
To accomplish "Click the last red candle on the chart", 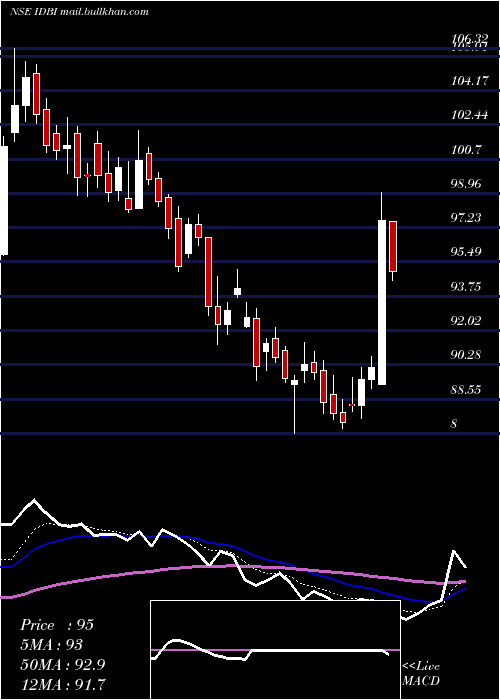I will click(393, 246).
